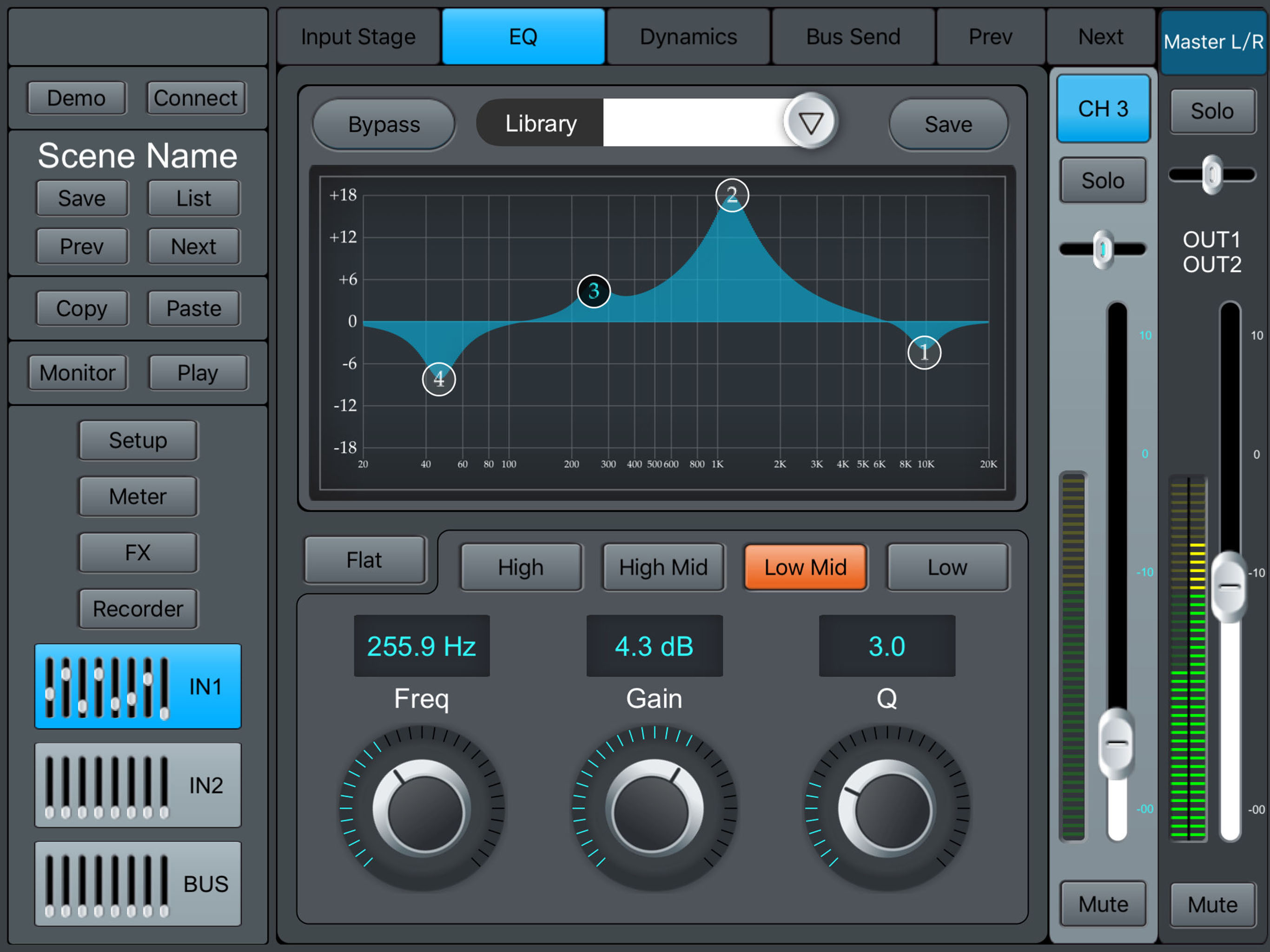The image size is (1270, 952).
Task: Select EQ band node 1 on graph
Action: coord(924,352)
